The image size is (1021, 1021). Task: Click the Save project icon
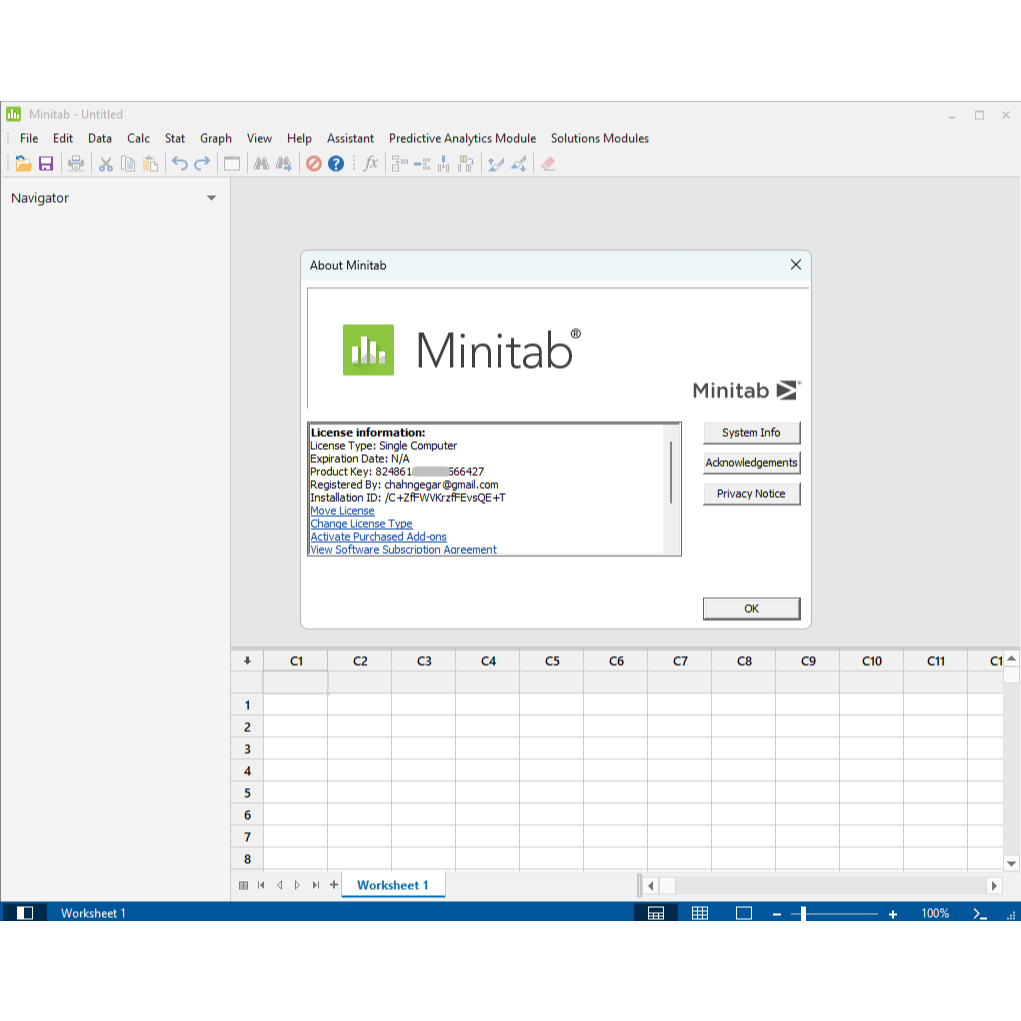click(46, 164)
